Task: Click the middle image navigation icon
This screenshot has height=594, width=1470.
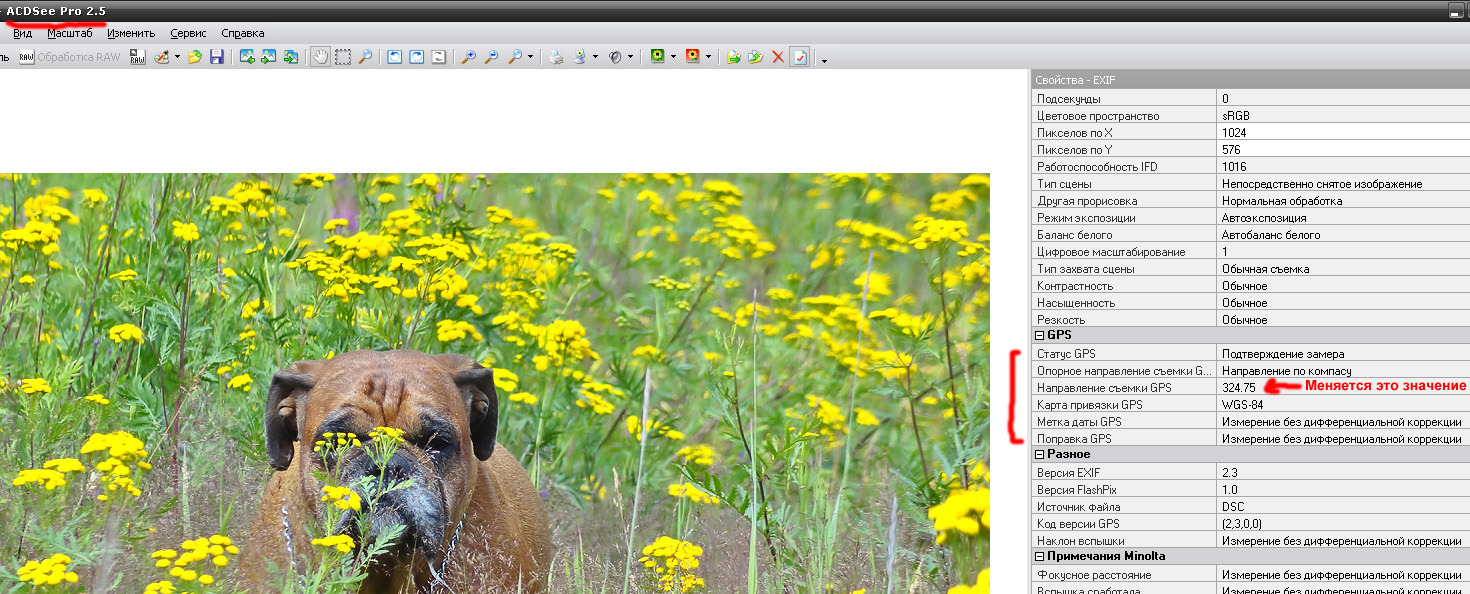Action: (x=269, y=57)
